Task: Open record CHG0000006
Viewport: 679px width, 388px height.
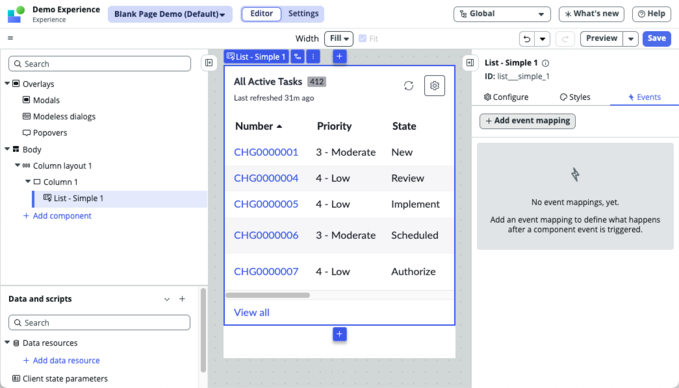Action: tap(266, 236)
